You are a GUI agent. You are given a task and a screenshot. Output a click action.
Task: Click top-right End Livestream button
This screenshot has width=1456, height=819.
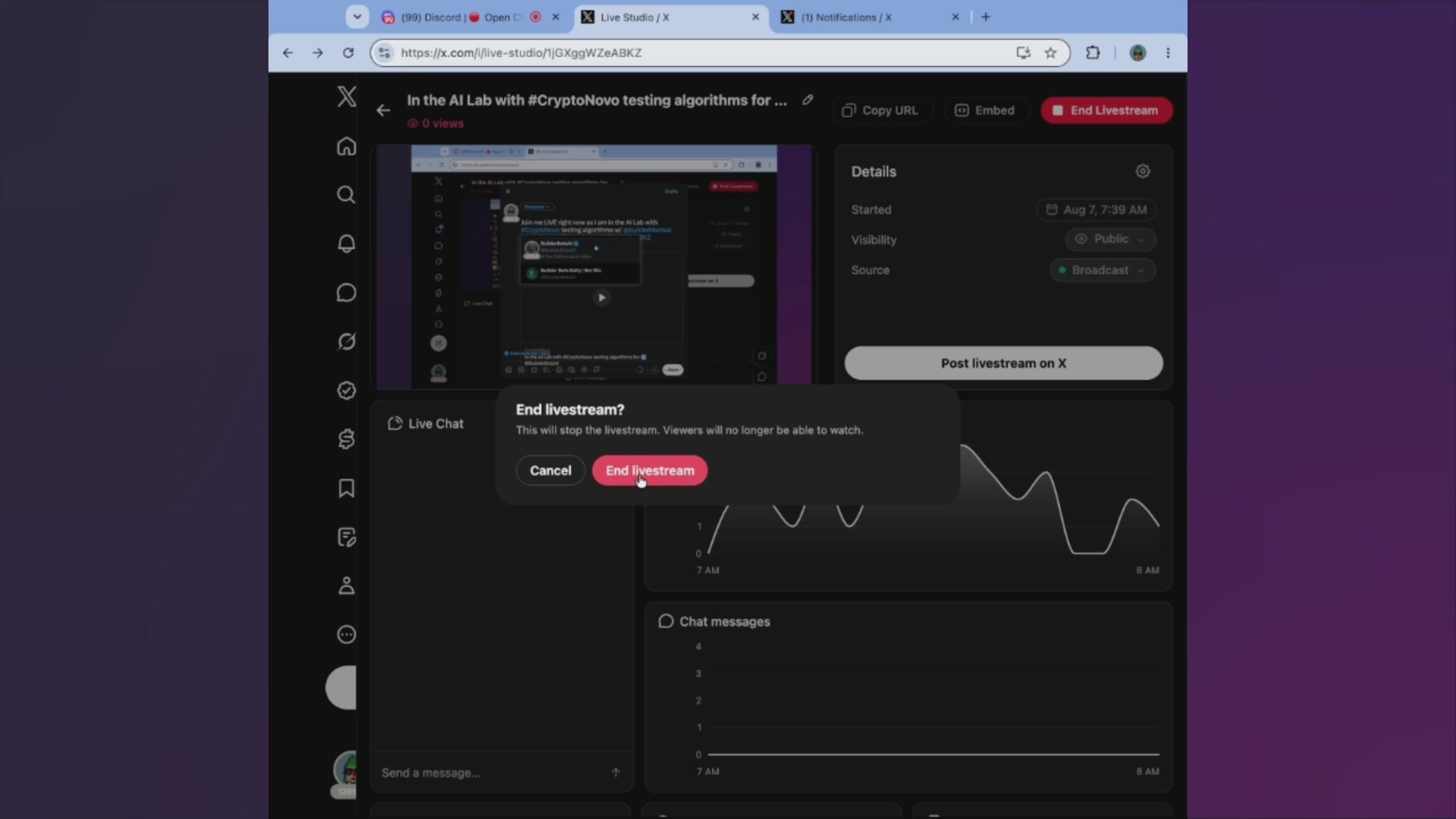[1106, 111]
